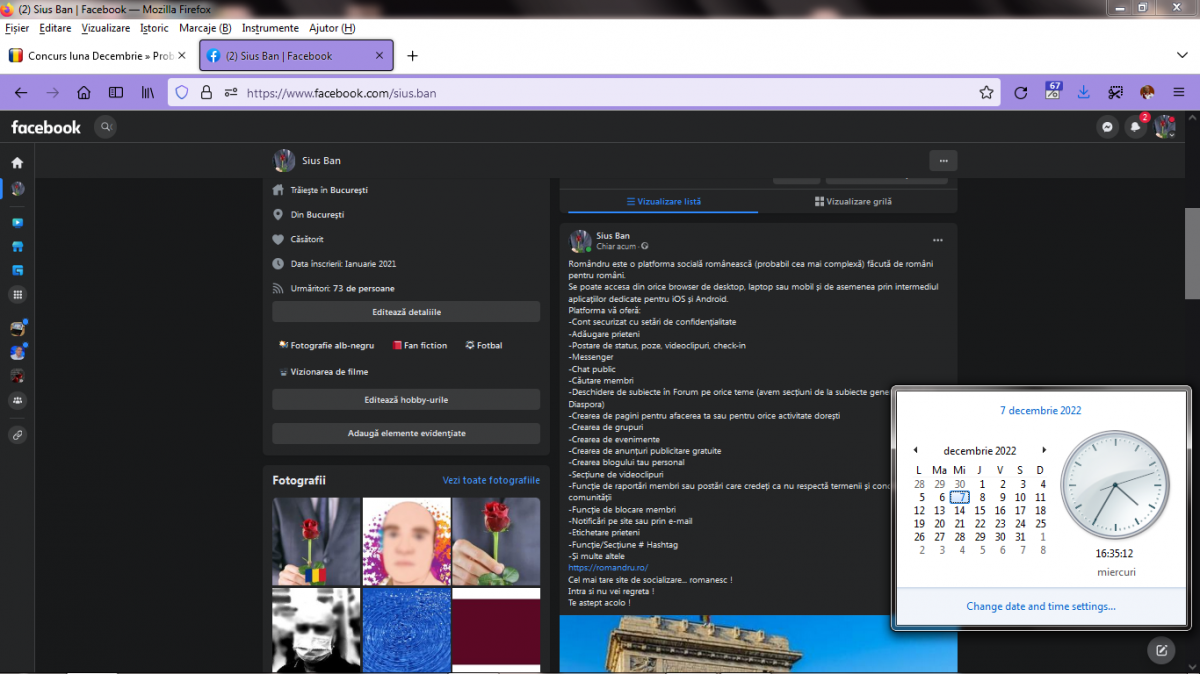Go to next month in calendar
Image resolution: width=1200 pixels, height=674 pixels.
click(x=1044, y=450)
